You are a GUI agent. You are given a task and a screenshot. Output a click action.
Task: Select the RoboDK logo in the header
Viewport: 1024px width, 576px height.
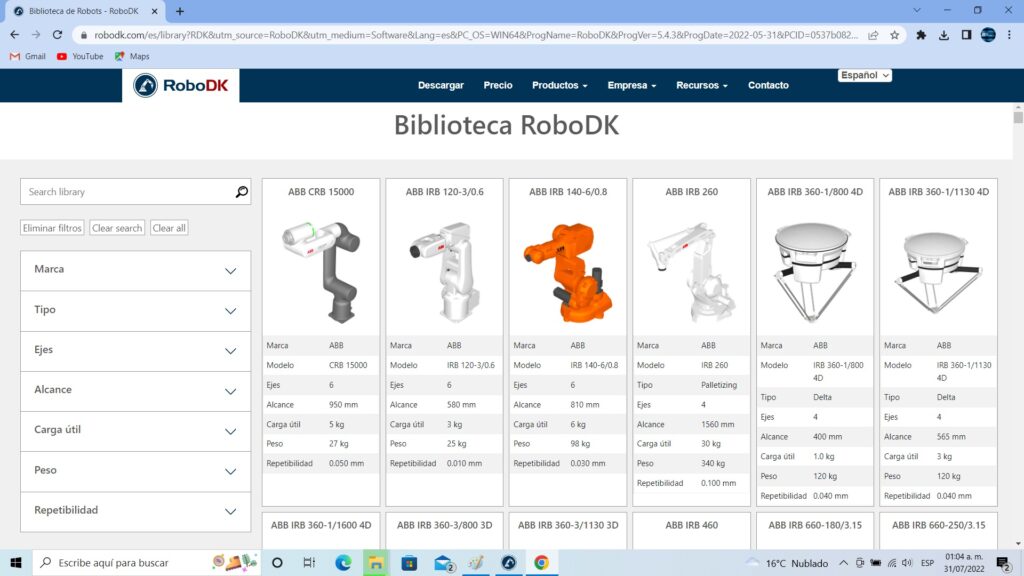180,85
